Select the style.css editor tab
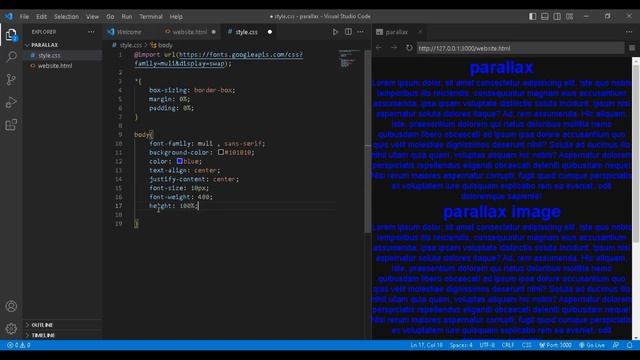Image resolution: width=640 pixels, height=360 pixels. pyautogui.click(x=247, y=32)
